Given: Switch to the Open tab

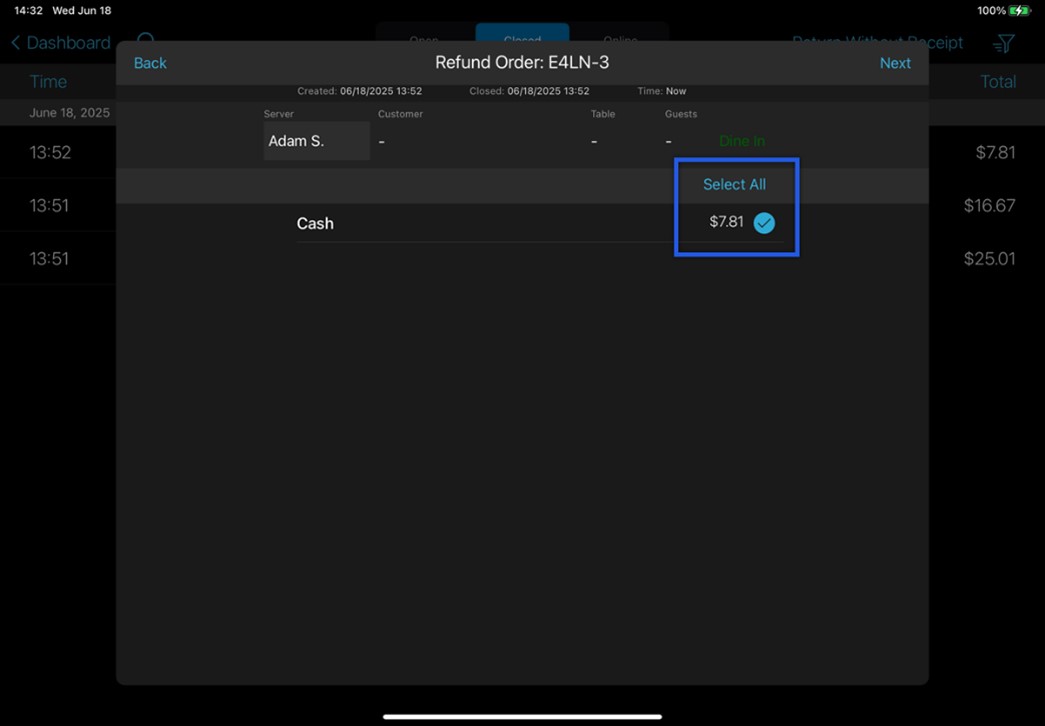Looking at the screenshot, I should 423,38.
